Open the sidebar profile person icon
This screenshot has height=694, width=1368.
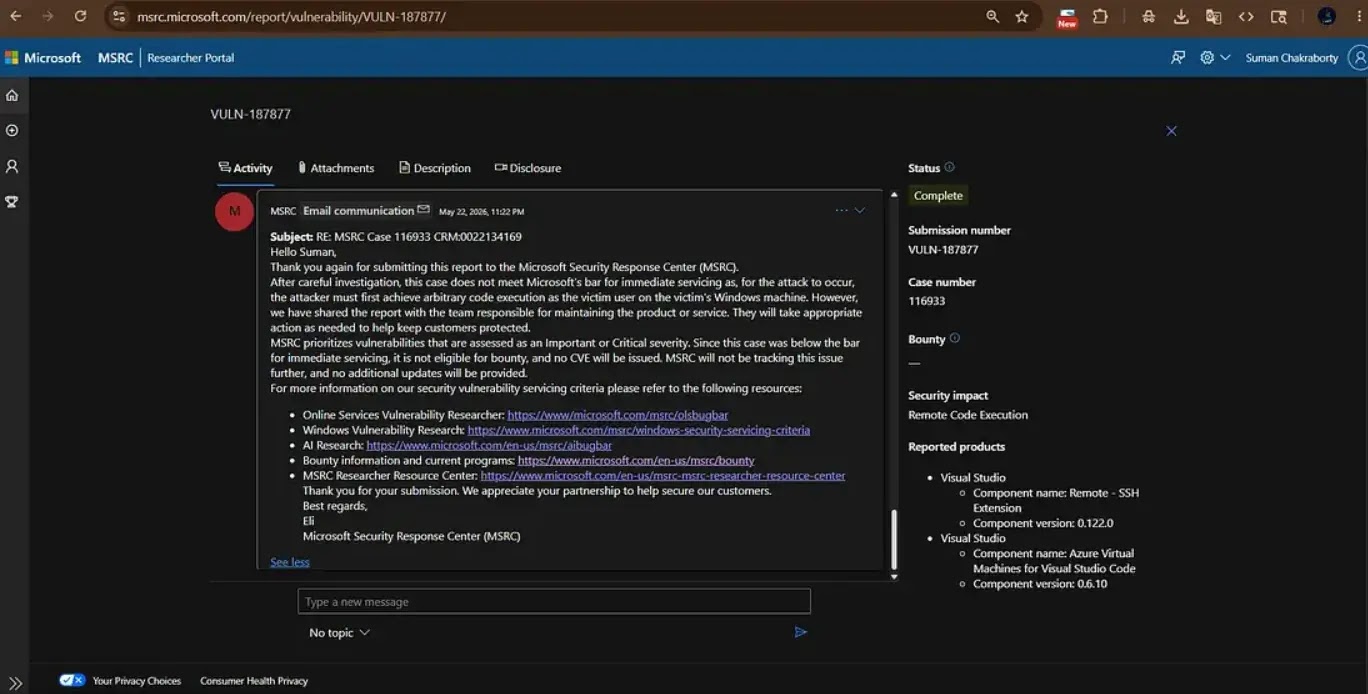[12, 166]
